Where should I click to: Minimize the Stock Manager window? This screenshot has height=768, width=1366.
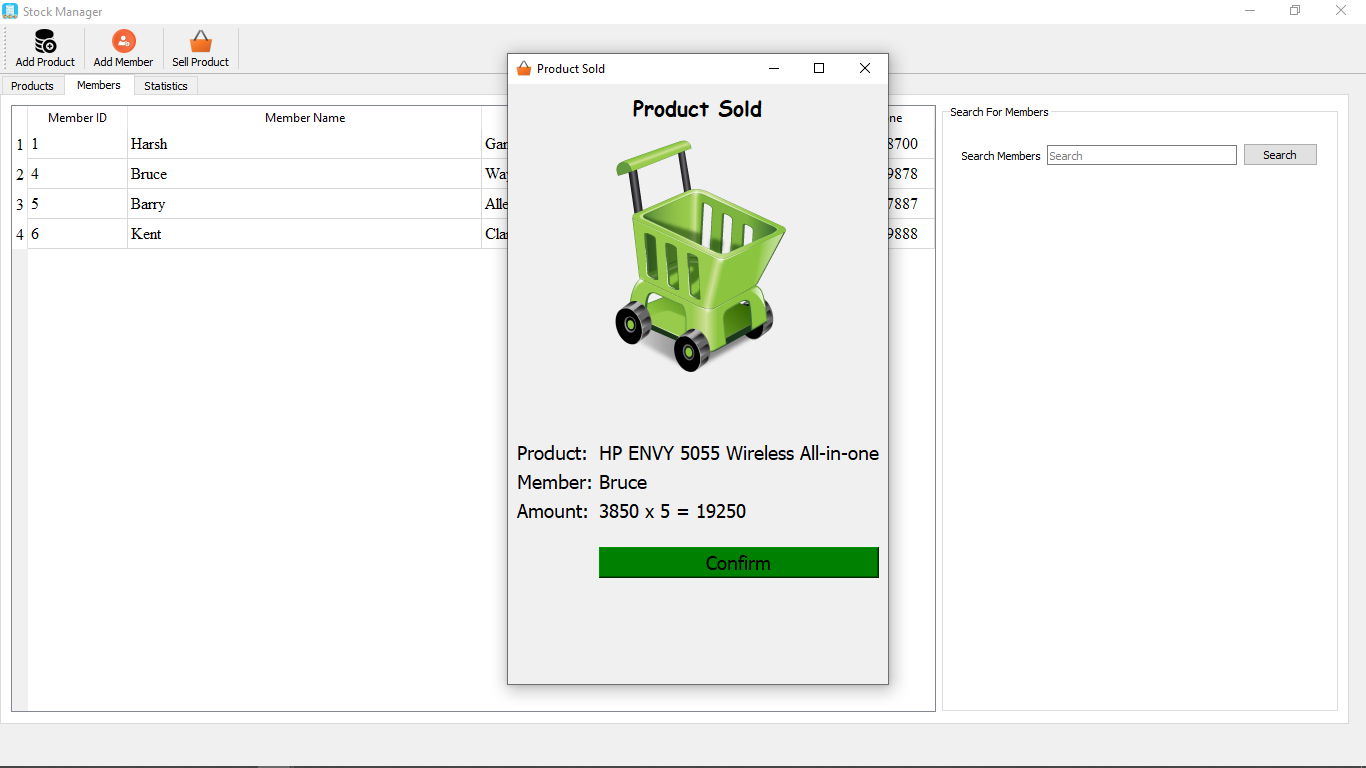tap(1250, 11)
